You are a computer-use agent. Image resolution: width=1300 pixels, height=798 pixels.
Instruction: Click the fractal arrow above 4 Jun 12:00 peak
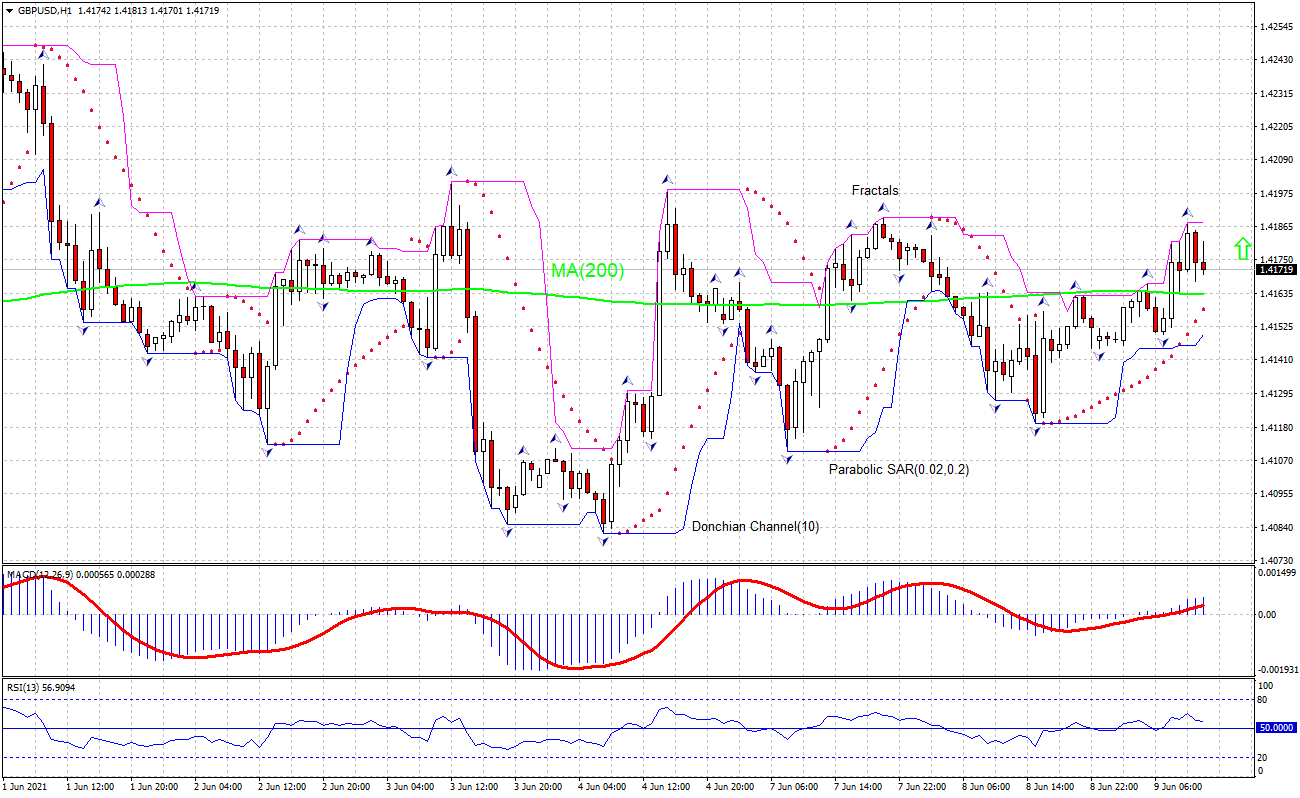666,179
